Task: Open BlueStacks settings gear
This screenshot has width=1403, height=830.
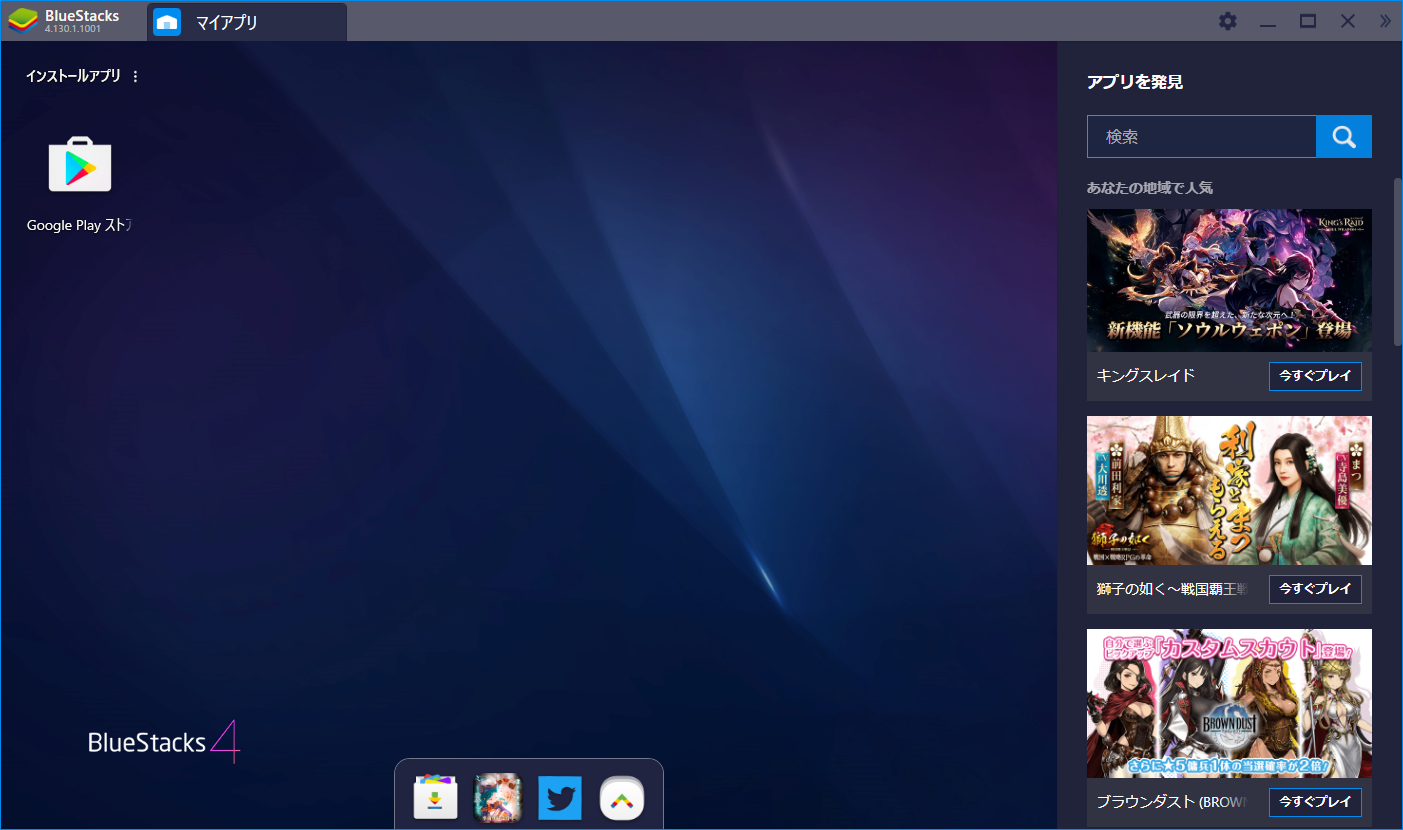Action: (1228, 21)
